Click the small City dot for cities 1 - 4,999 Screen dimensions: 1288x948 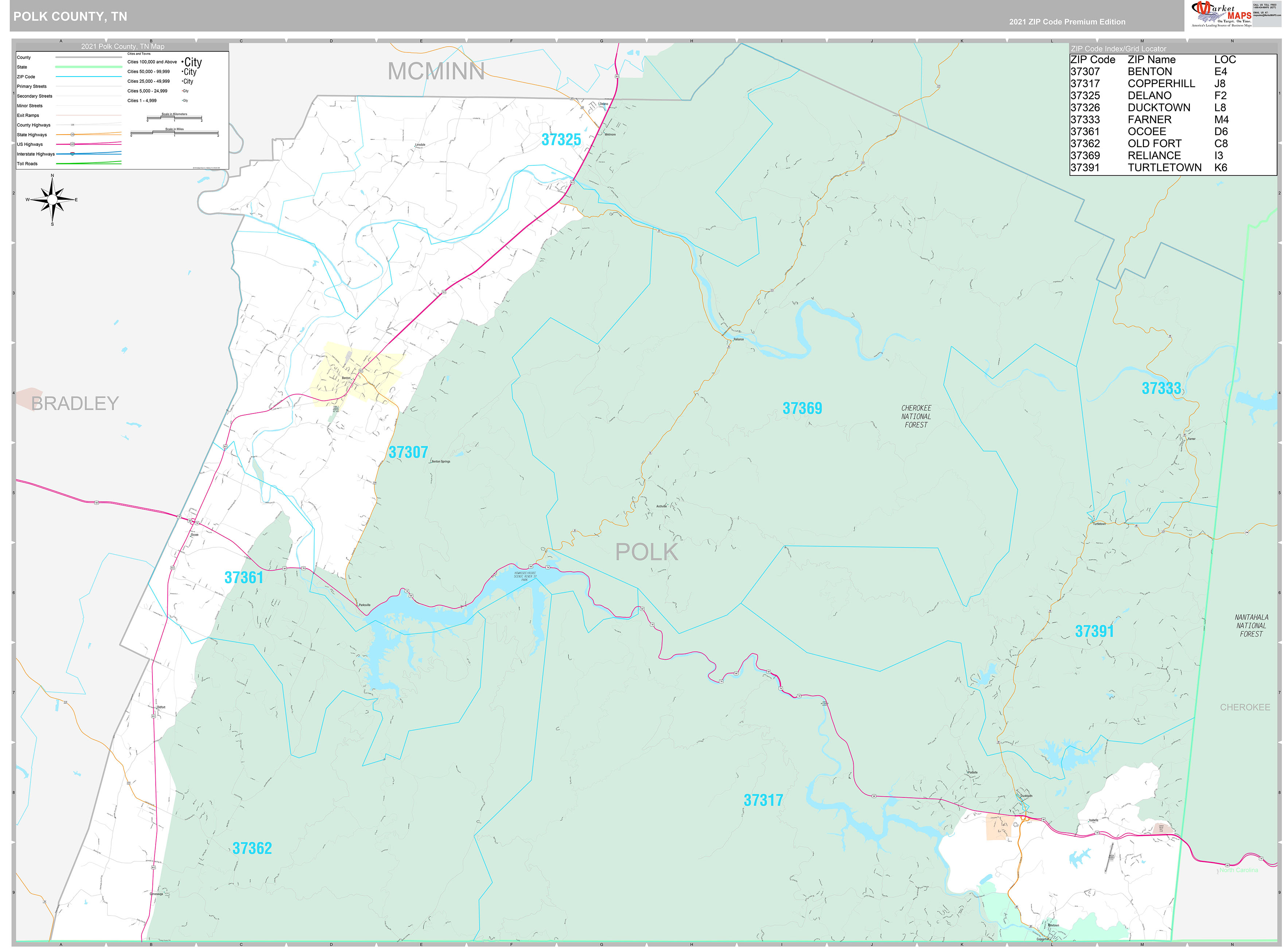[182, 100]
